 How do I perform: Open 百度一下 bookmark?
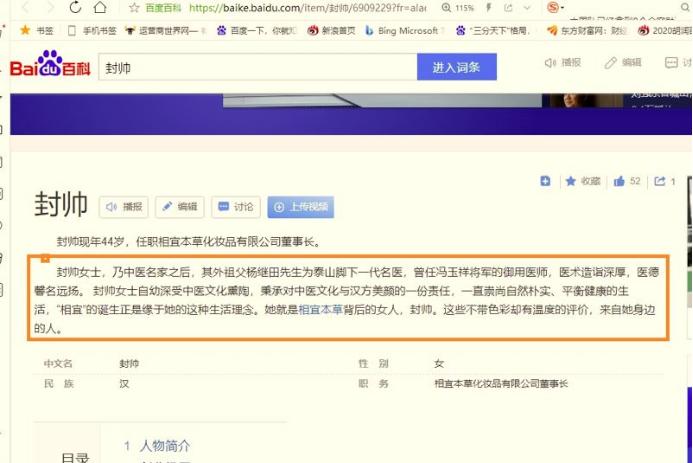pyautogui.click(x=256, y=30)
